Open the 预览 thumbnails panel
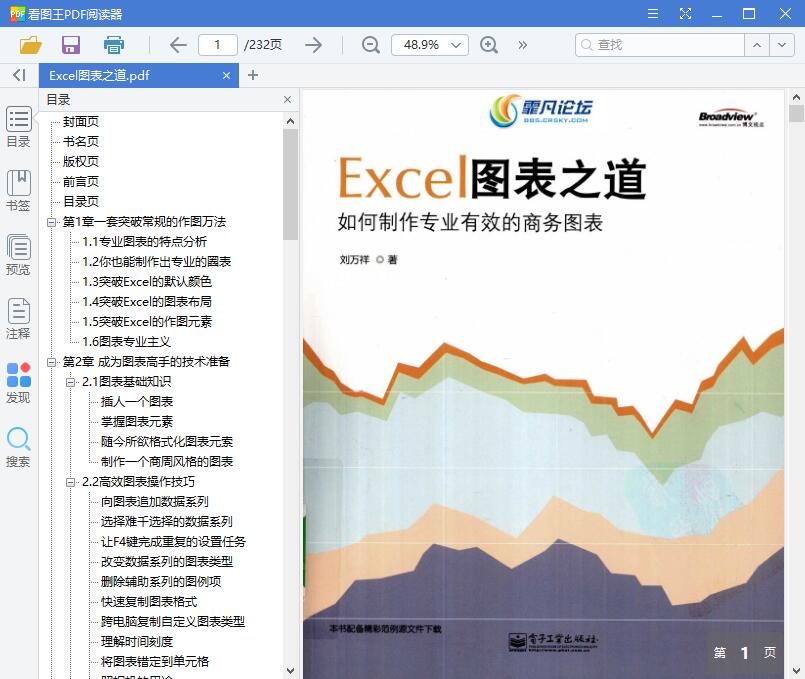 18,255
